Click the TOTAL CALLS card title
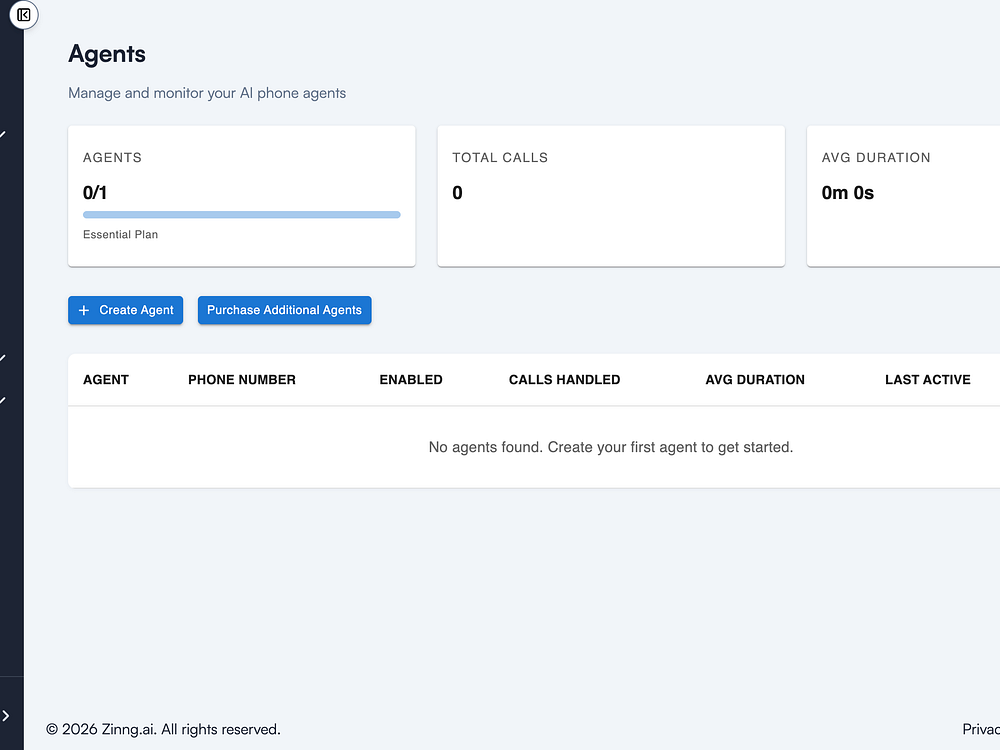The image size is (1000, 750). point(500,158)
